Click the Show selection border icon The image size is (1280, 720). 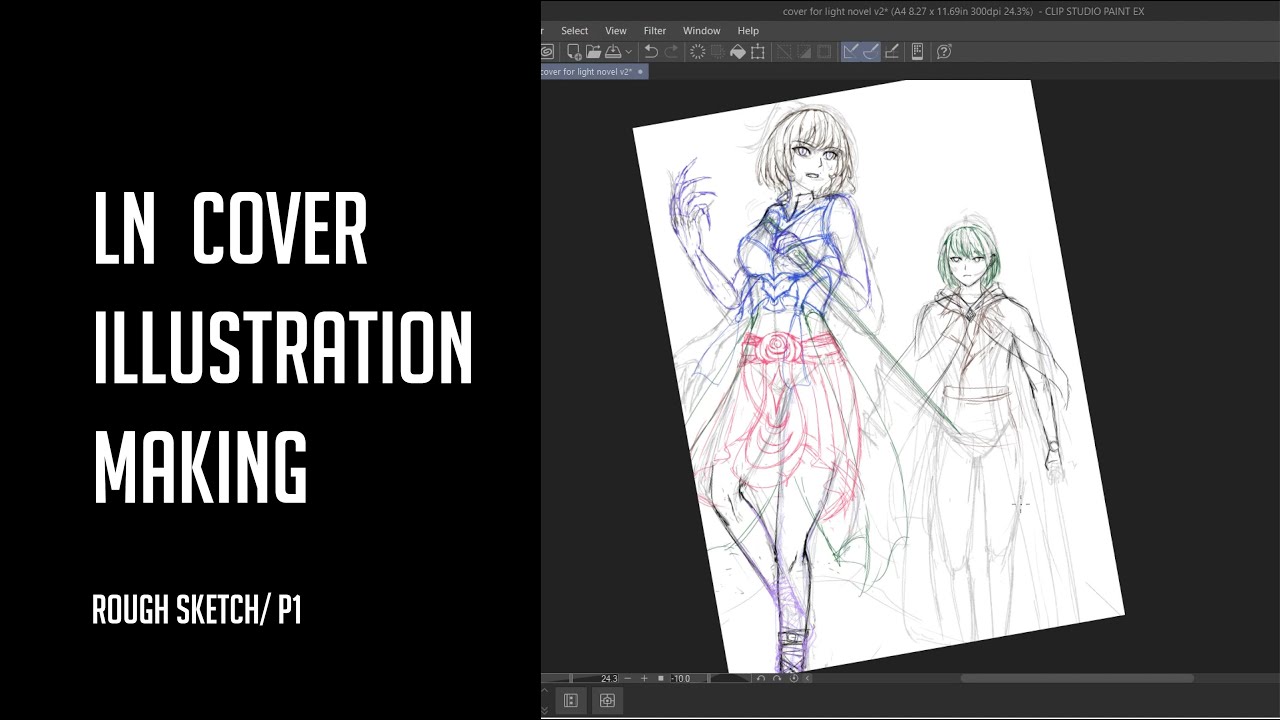[x=824, y=52]
